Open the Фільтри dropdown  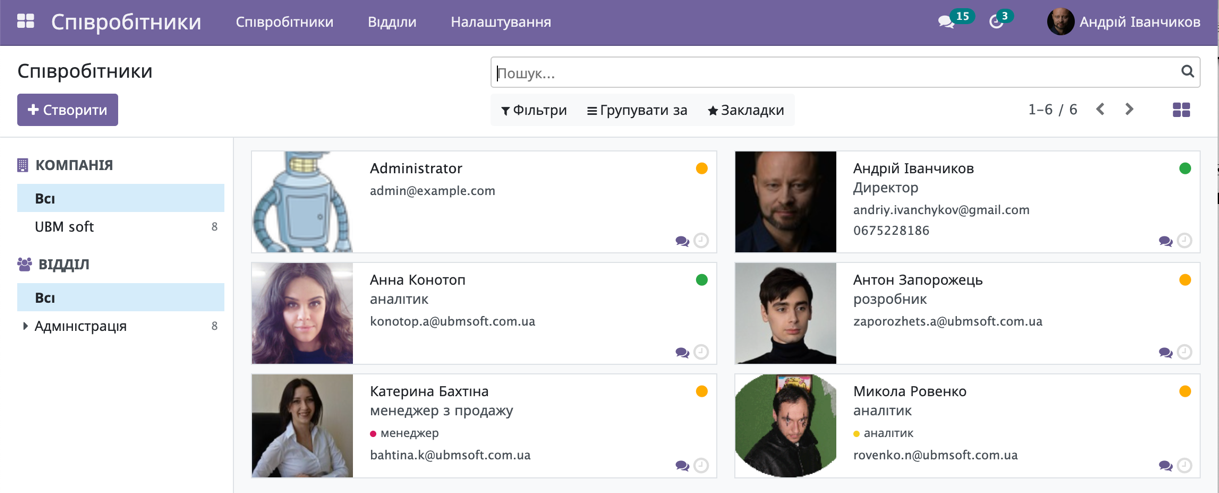click(534, 110)
